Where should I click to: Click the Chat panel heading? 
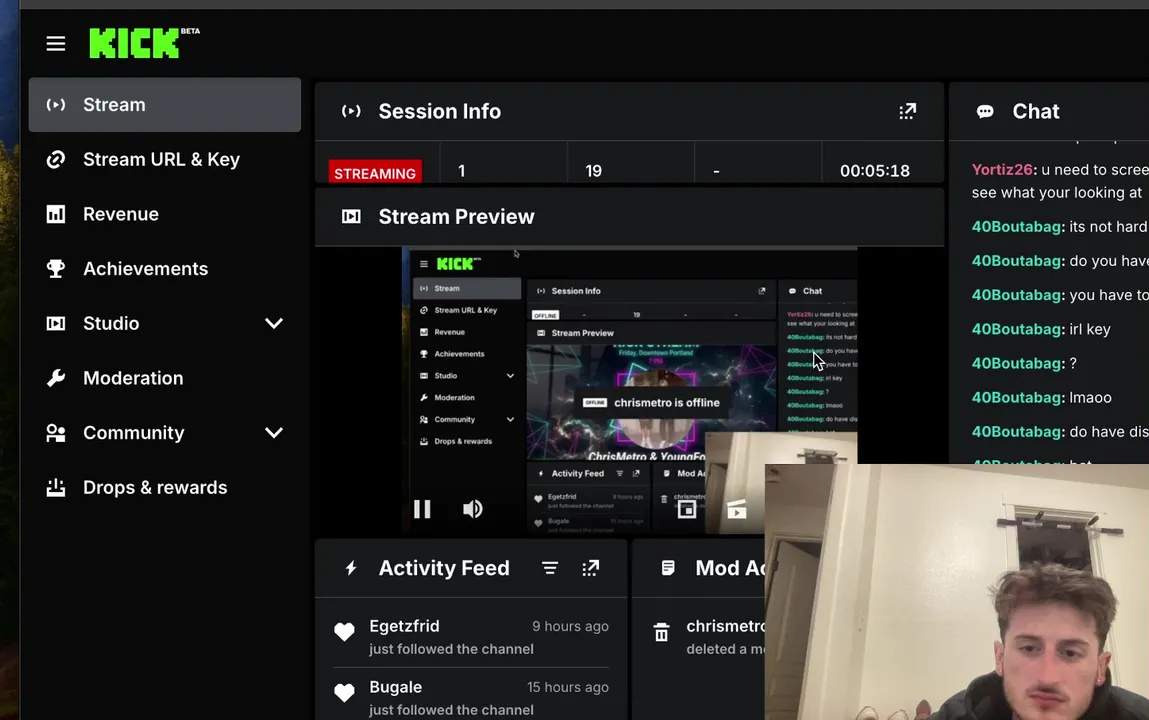click(x=1035, y=111)
